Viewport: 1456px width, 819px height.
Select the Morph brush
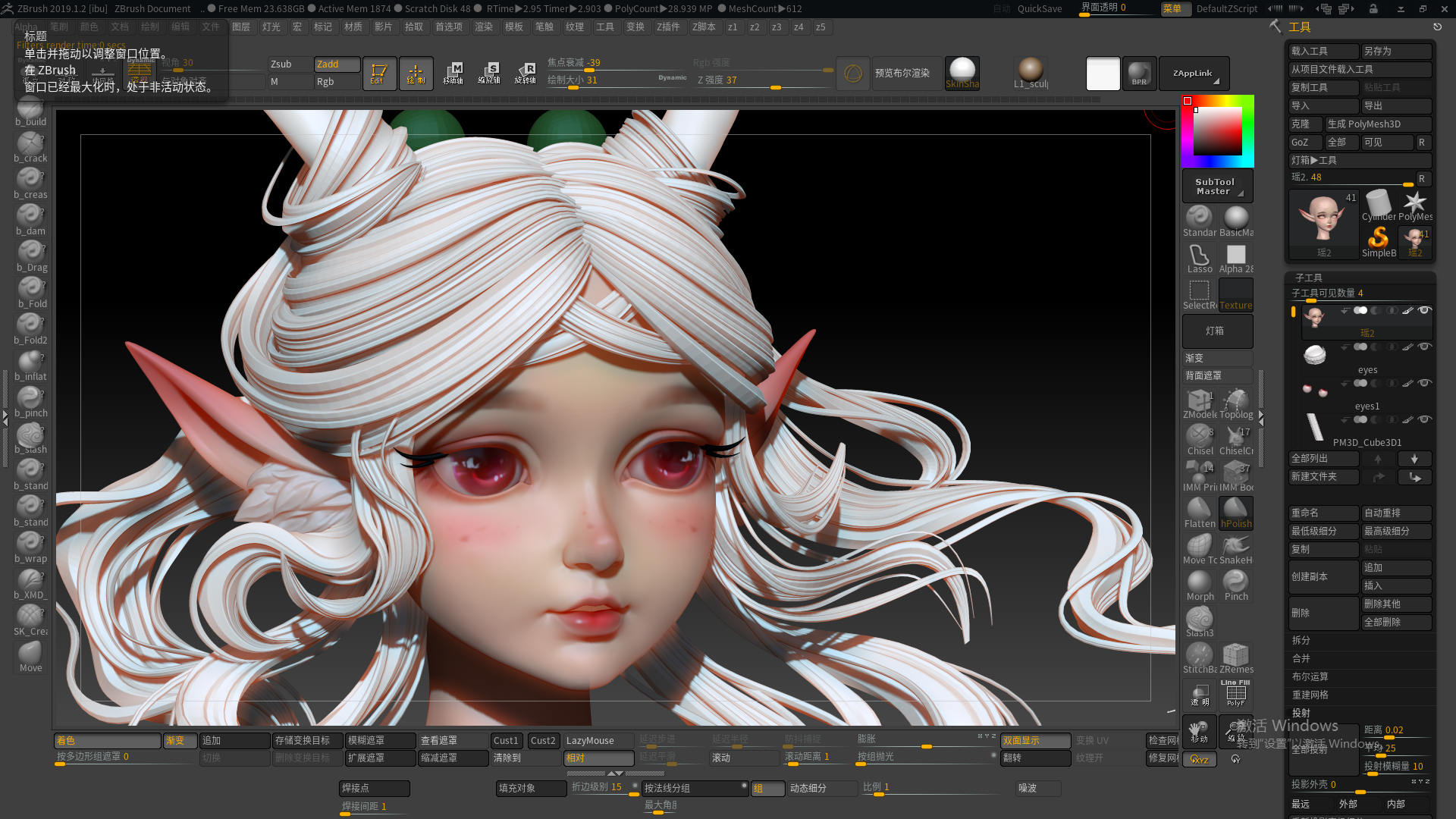[x=1200, y=585]
